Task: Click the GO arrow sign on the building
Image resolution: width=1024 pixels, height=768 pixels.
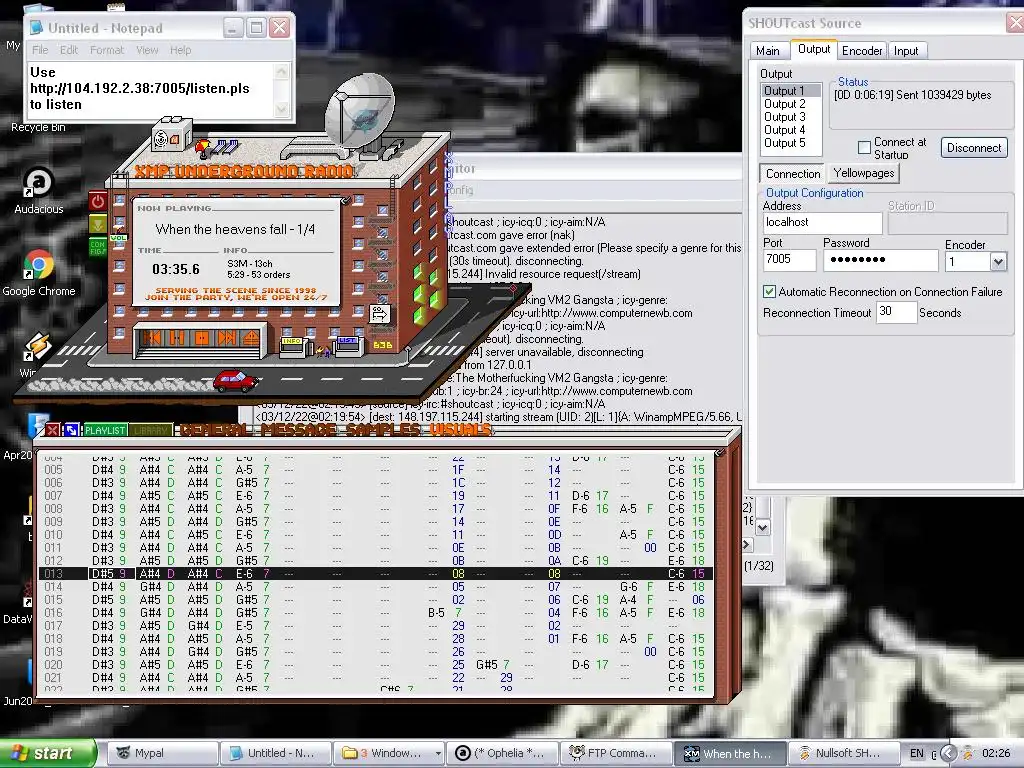Action: tap(379, 314)
